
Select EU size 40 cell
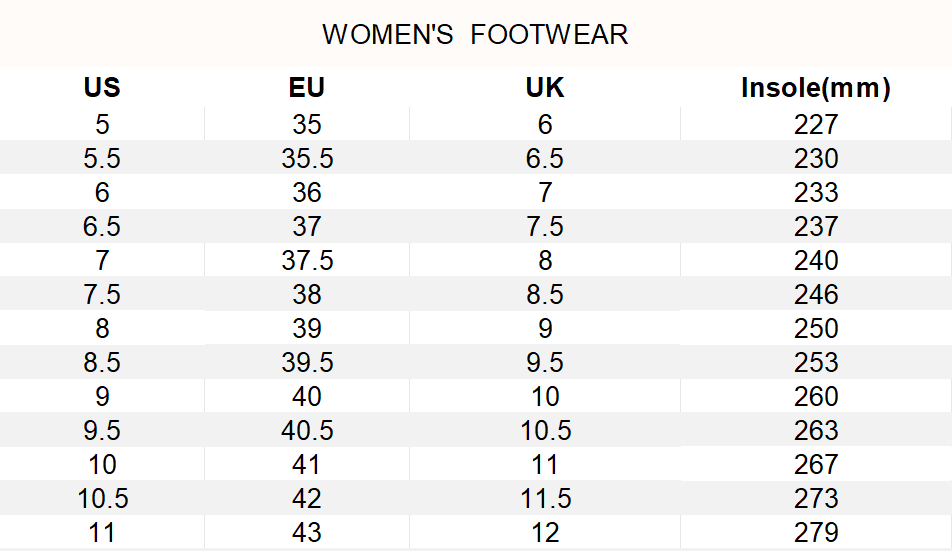[x=307, y=396]
